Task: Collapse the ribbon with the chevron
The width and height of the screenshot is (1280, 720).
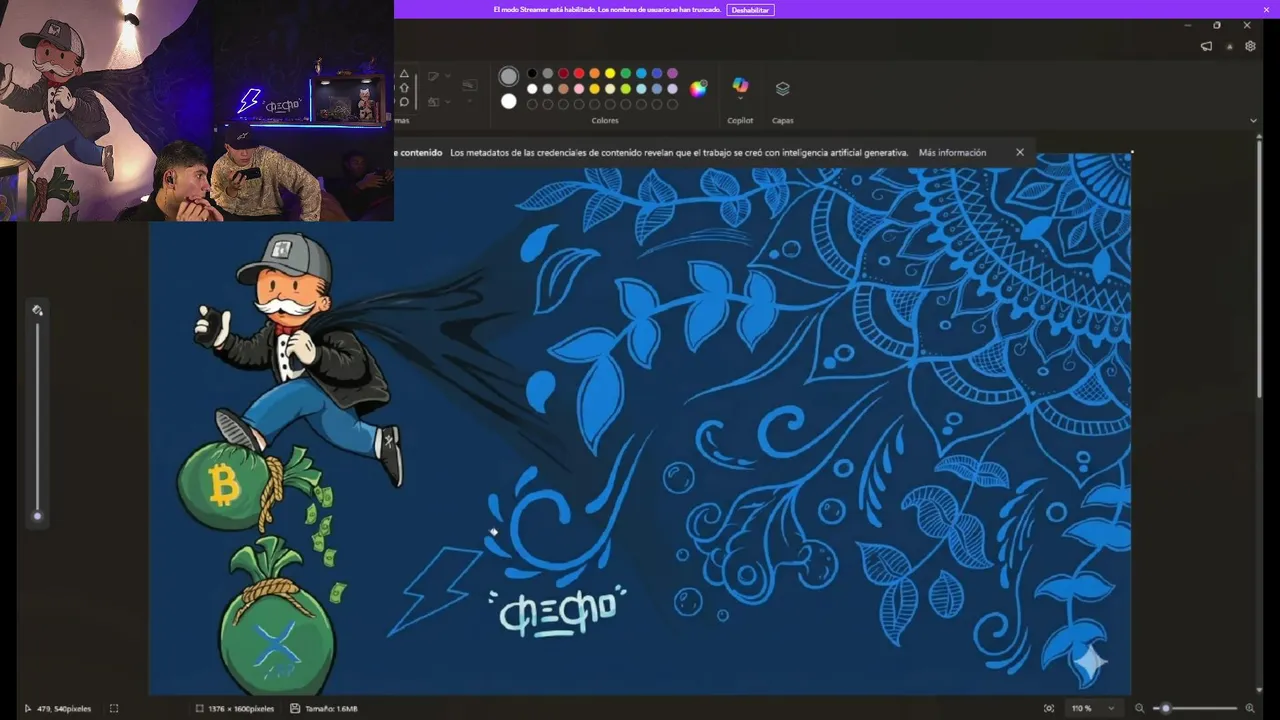Action: coord(1253,120)
